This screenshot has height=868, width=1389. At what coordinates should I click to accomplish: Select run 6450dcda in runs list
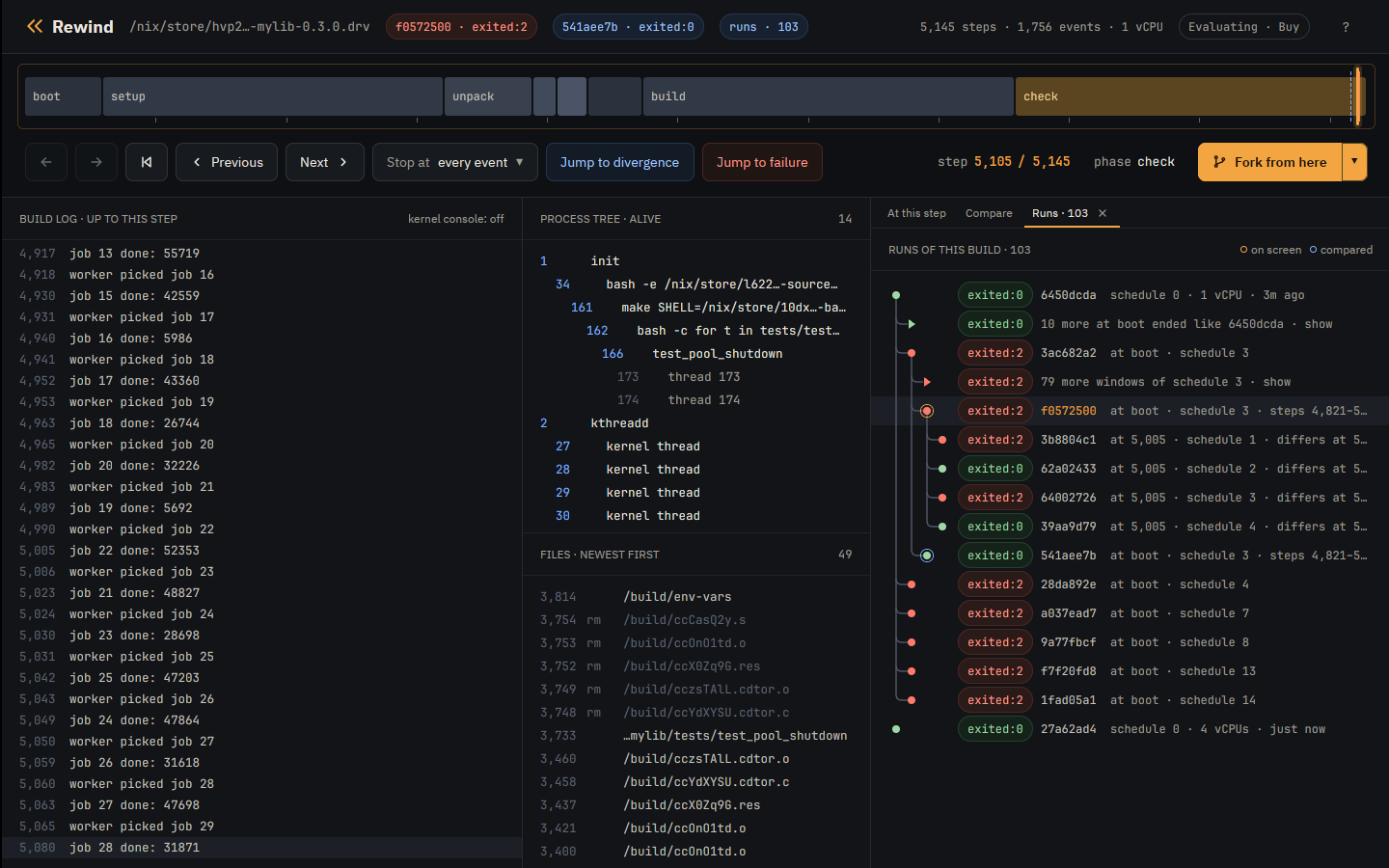pos(1130,295)
